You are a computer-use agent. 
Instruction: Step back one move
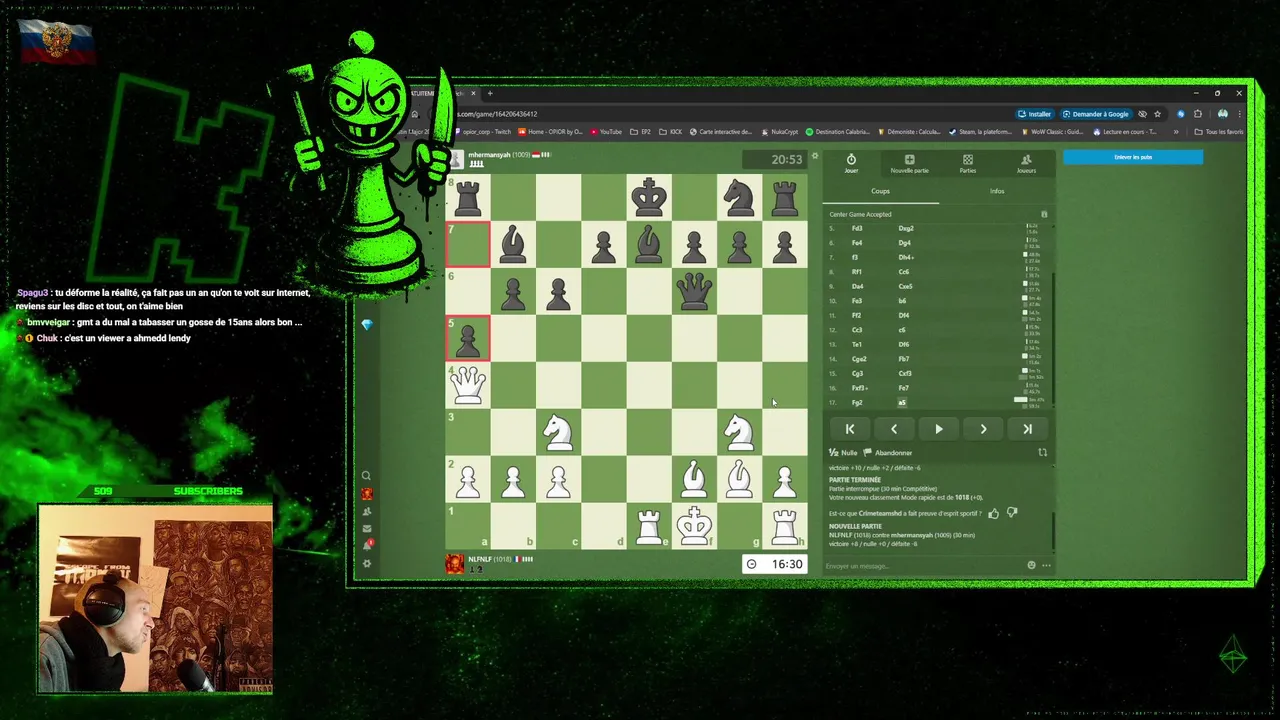tap(894, 429)
